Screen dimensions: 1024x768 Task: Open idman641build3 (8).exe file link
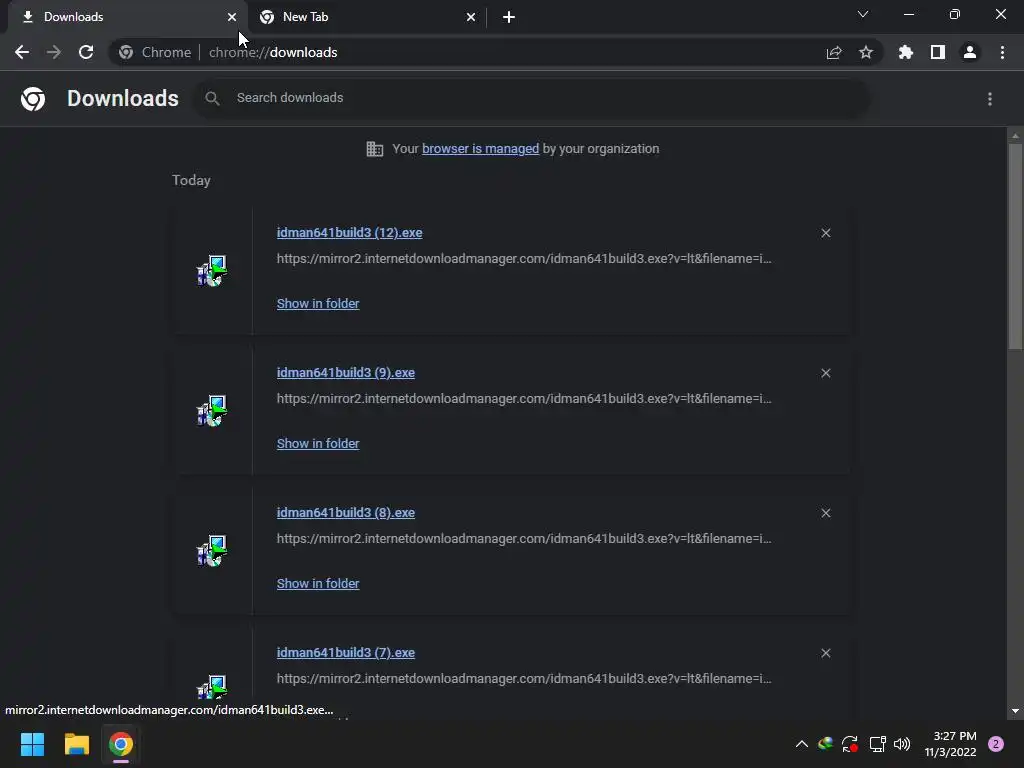(345, 513)
